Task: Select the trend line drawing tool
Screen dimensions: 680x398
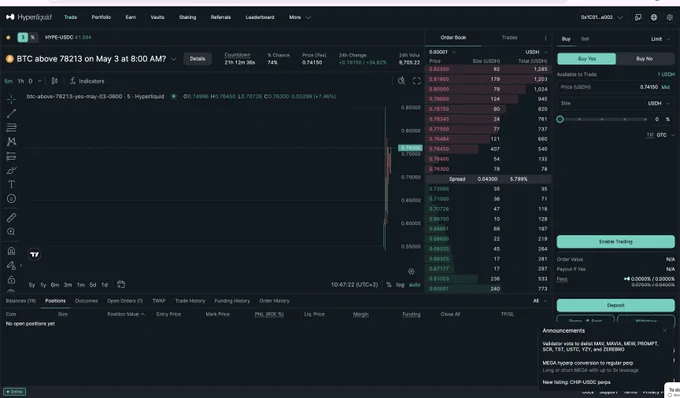Action: click(x=12, y=114)
